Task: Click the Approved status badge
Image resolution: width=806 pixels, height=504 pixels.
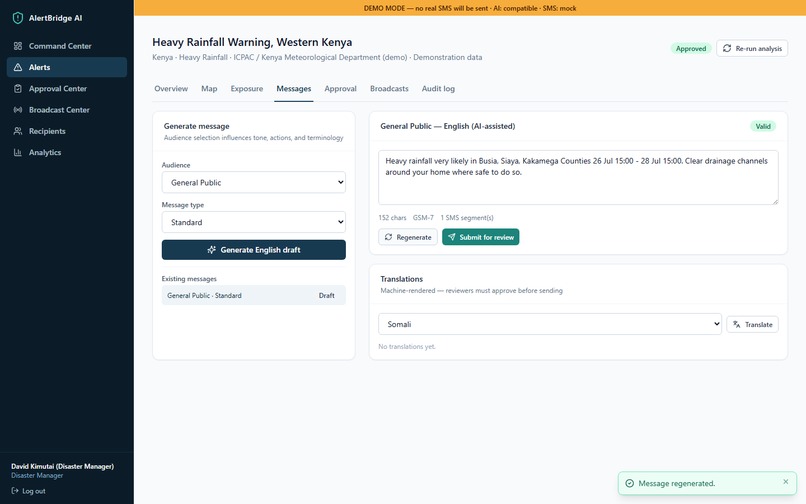Action: click(x=691, y=48)
